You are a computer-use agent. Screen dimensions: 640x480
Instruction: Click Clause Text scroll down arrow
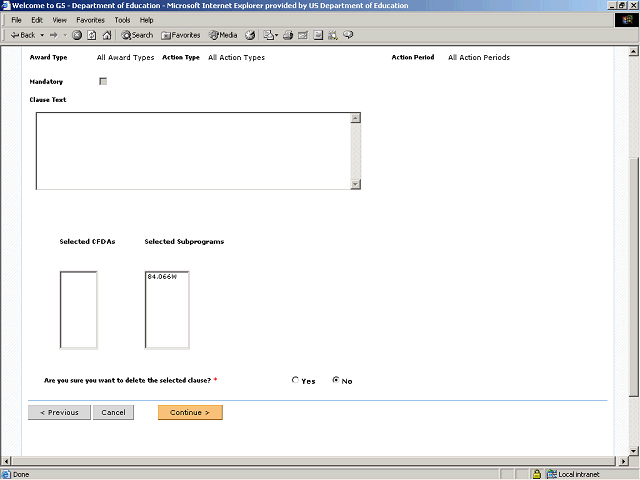tap(356, 184)
